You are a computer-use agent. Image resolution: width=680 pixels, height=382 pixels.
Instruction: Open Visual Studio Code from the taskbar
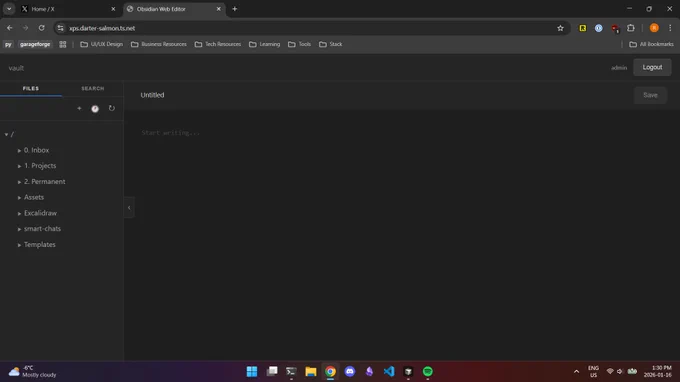point(389,372)
